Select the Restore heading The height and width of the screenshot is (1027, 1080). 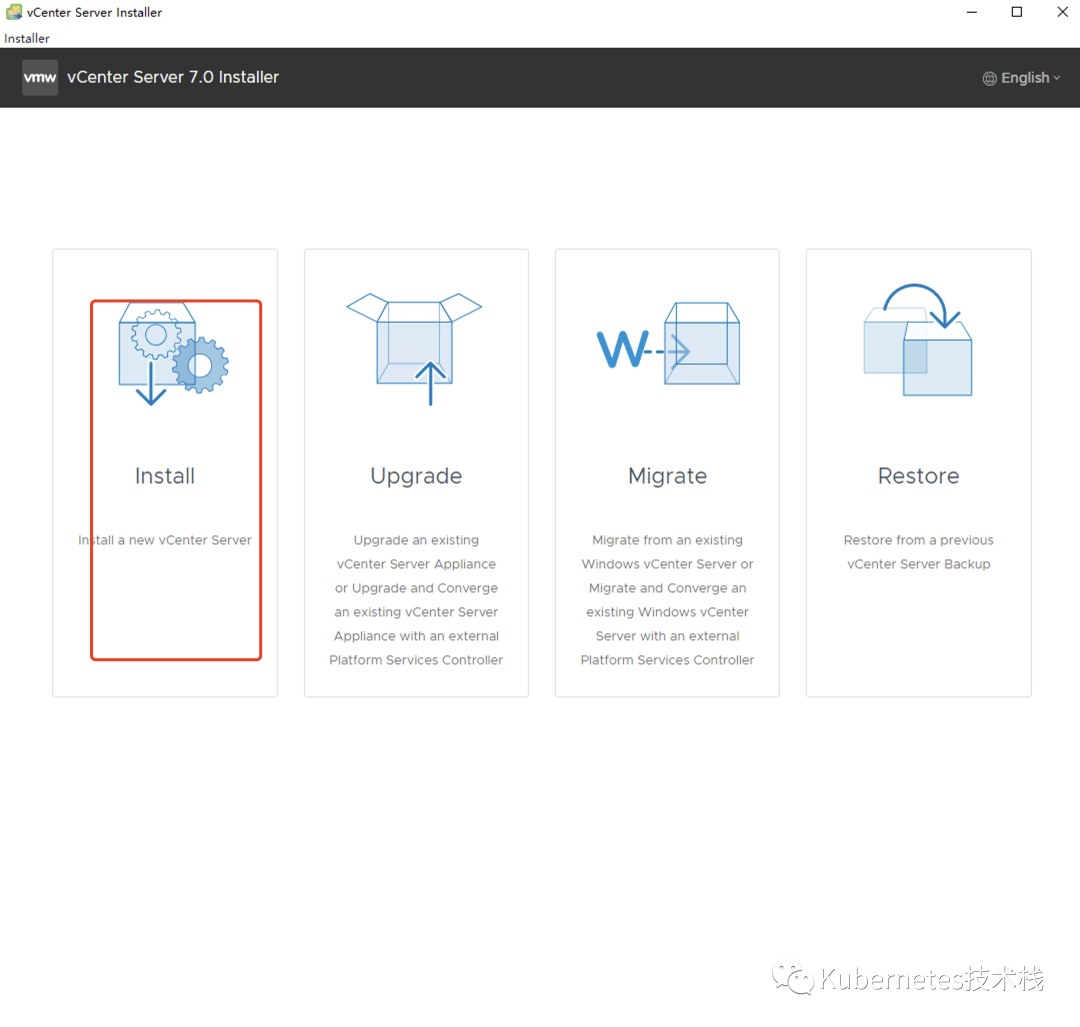point(918,476)
